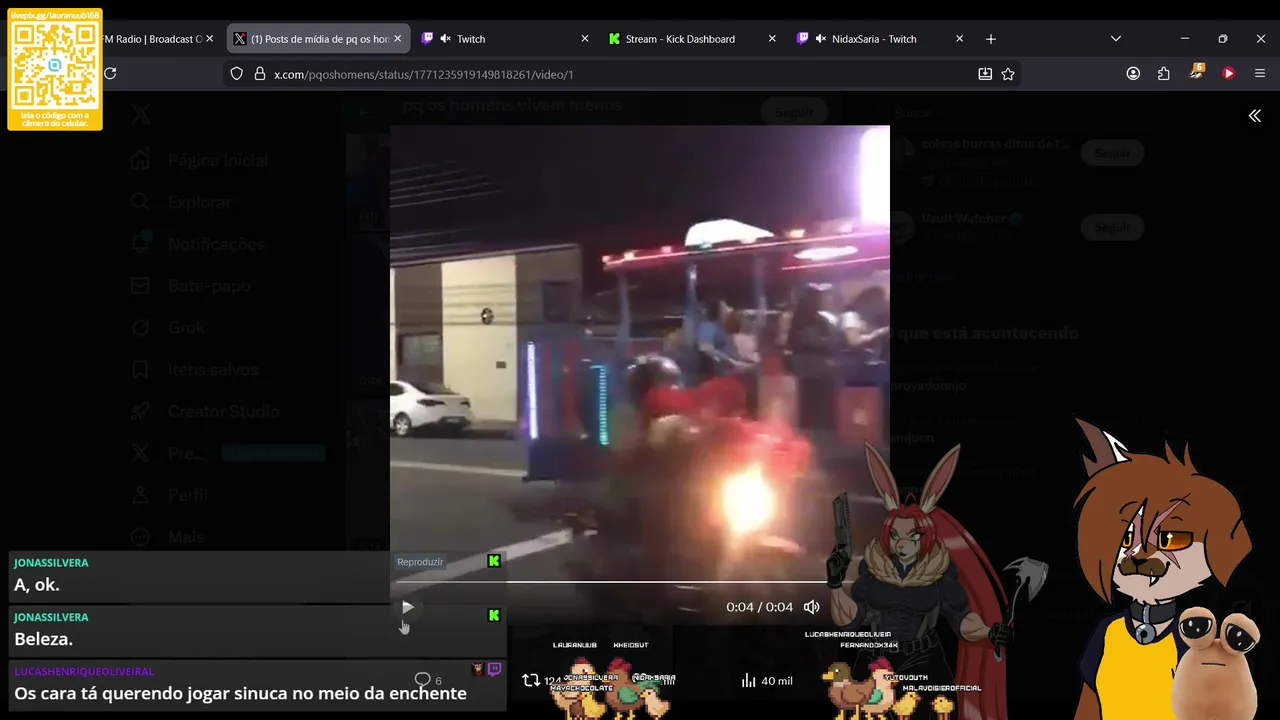Click the extension icon with orange badge

click(1196, 72)
